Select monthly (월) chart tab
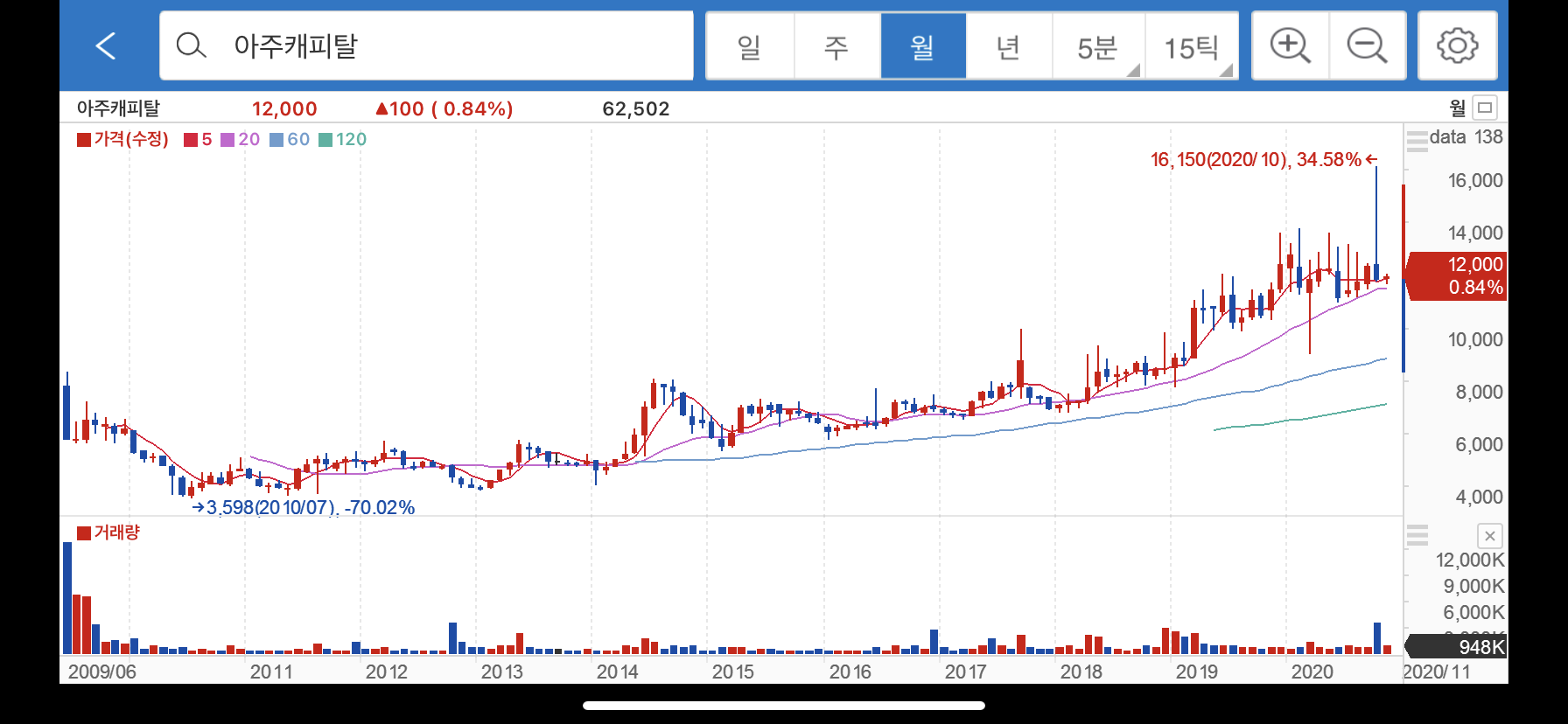The image size is (1568, 724). click(923, 45)
